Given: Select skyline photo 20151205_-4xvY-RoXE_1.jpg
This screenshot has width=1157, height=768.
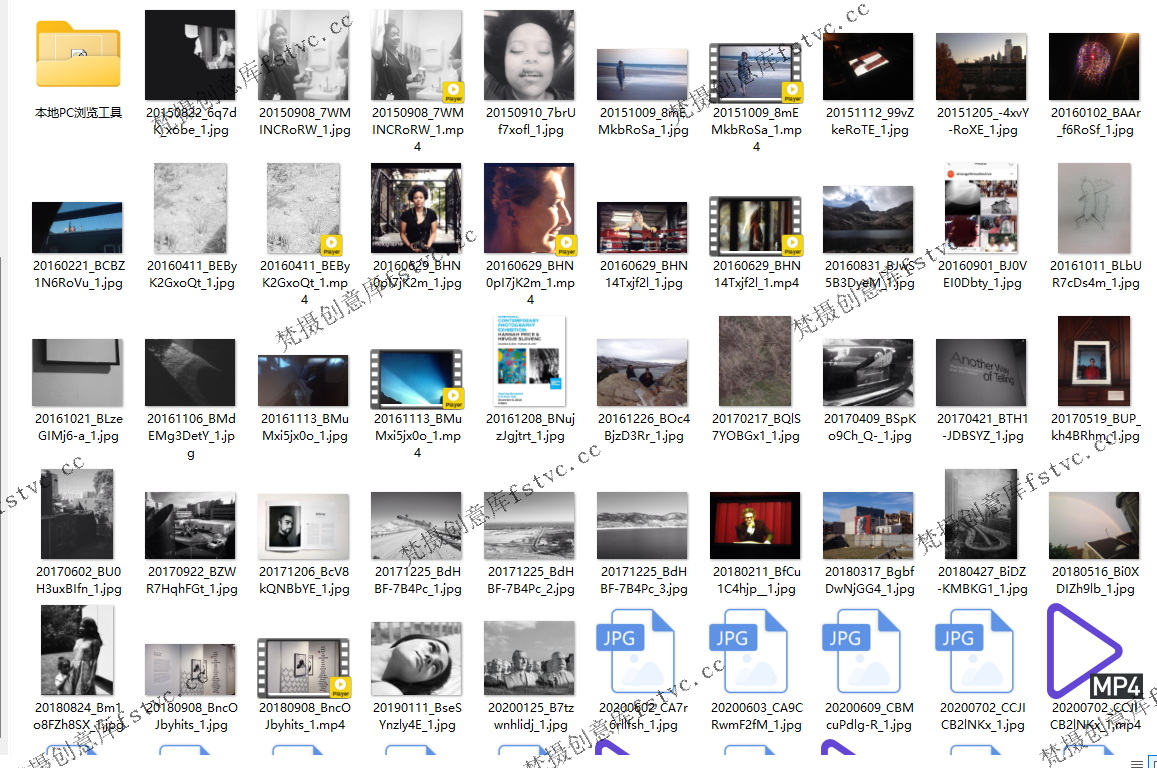Looking at the screenshot, I should (x=981, y=66).
